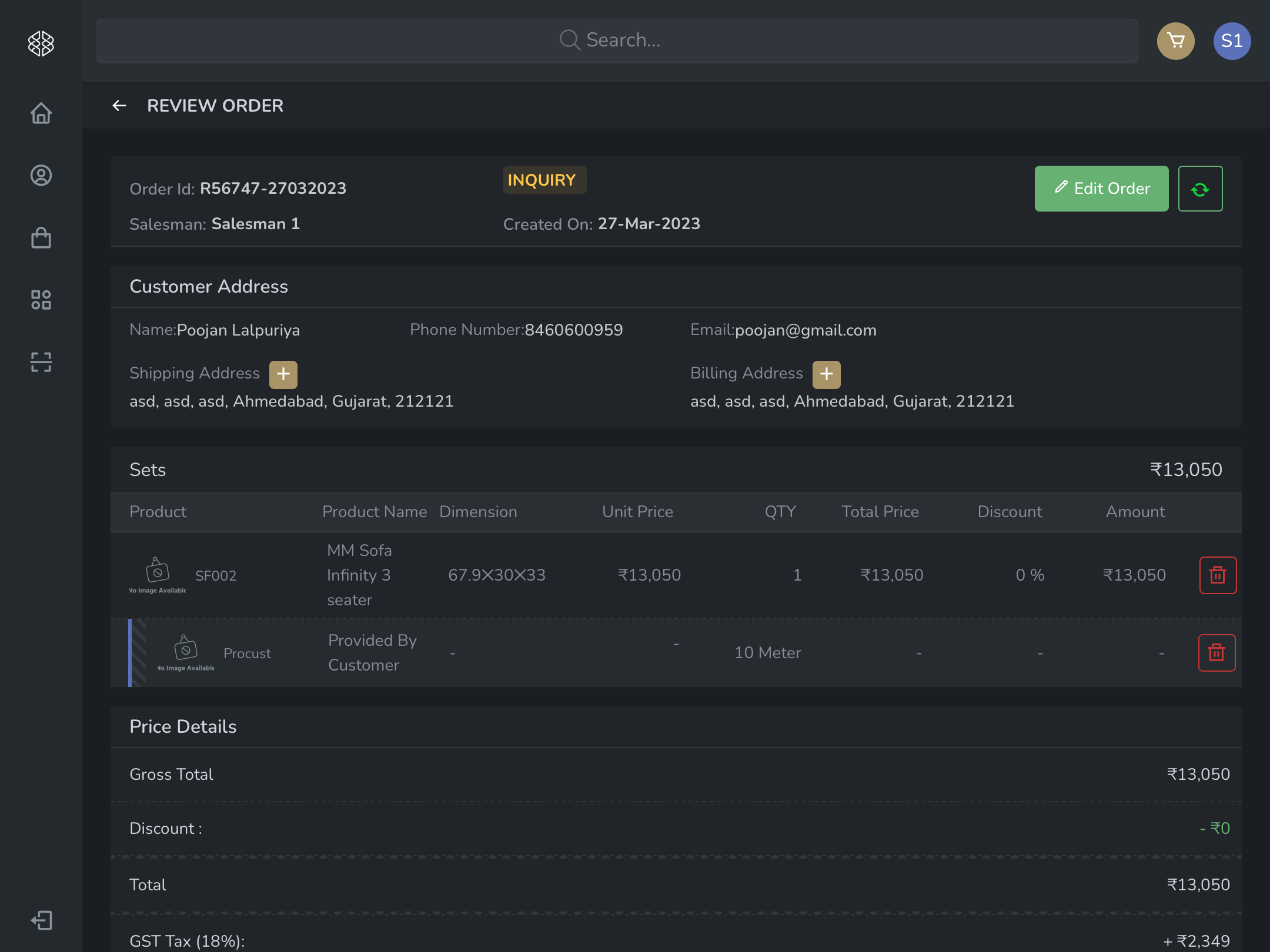
Task: Click the Search input field
Action: 617,41
